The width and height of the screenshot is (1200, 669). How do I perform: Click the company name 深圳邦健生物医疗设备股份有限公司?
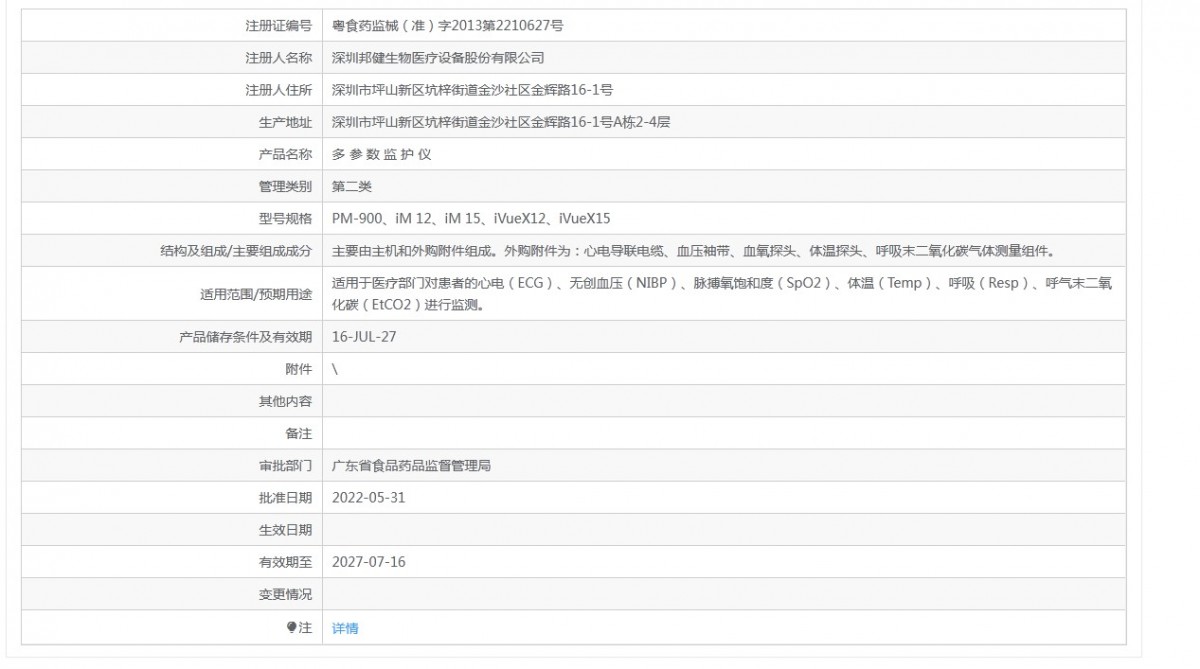(x=438, y=58)
